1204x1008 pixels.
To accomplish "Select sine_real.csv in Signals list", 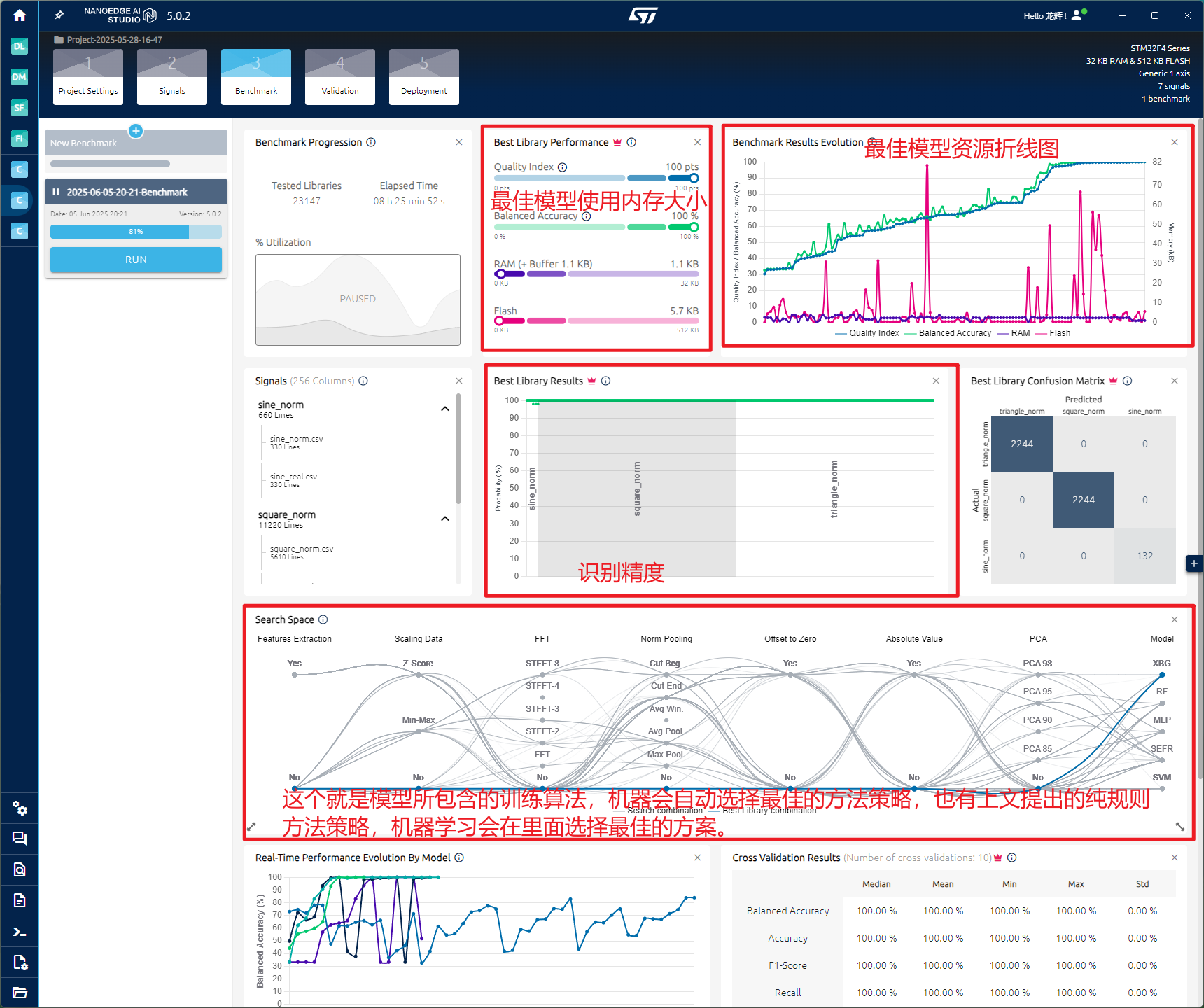I will coord(293,480).
